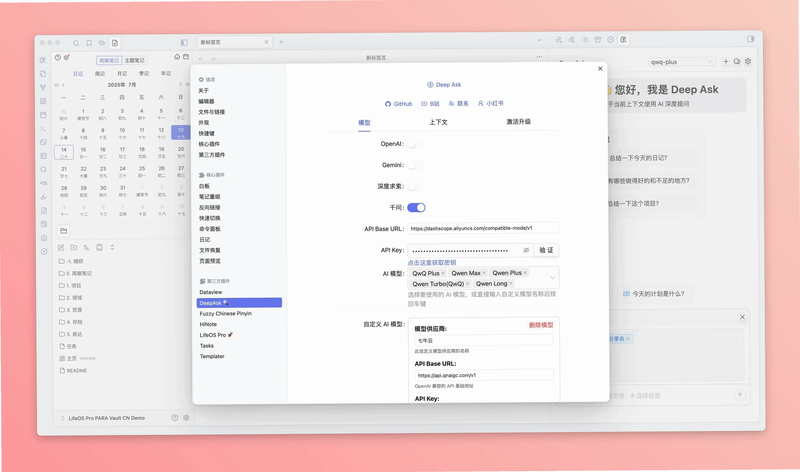The image size is (800, 472).
Task: Open the tab list chevron in the tab bar
Action: [x=539, y=40]
